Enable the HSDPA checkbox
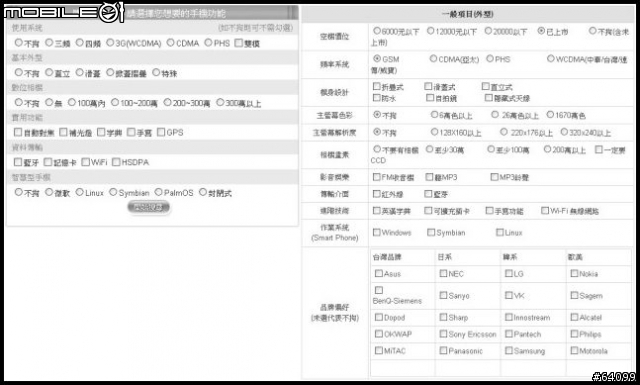Screen dimensions: 640x385 pyautogui.click(x=116, y=162)
